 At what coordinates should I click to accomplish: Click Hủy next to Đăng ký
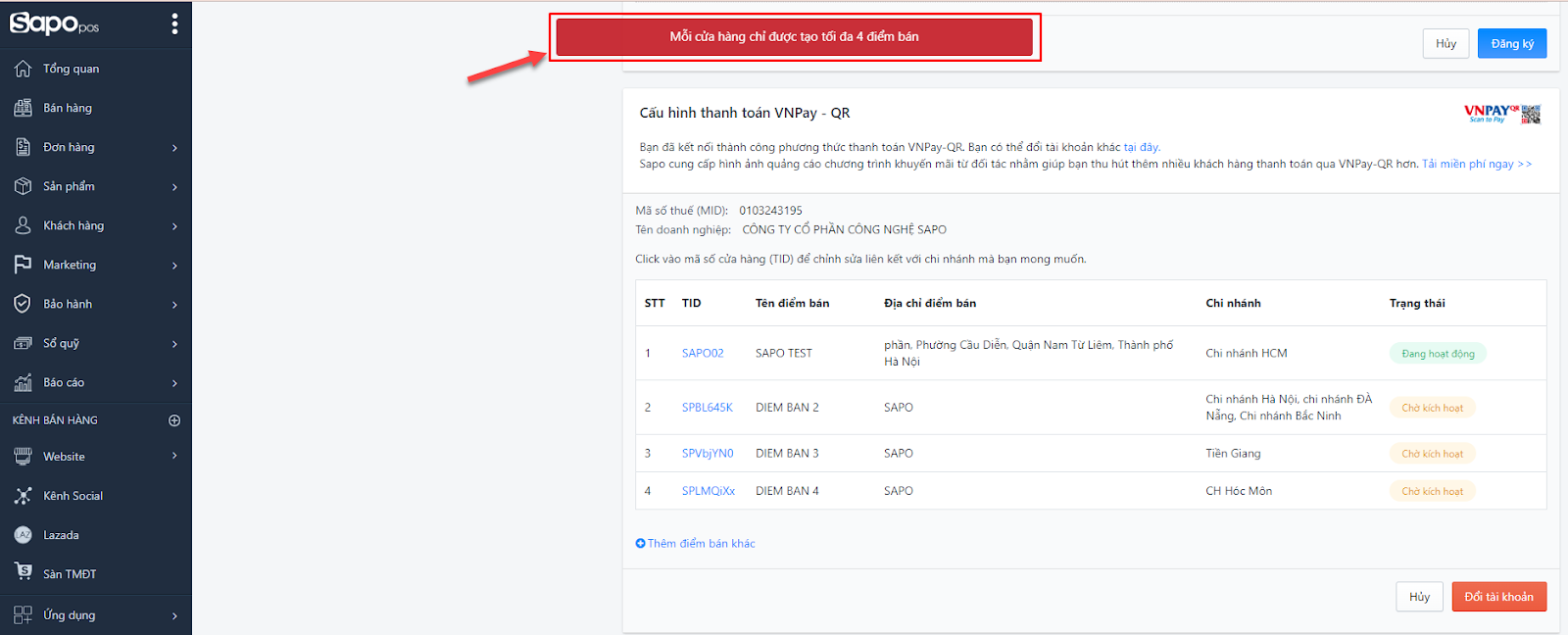coord(1445,43)
